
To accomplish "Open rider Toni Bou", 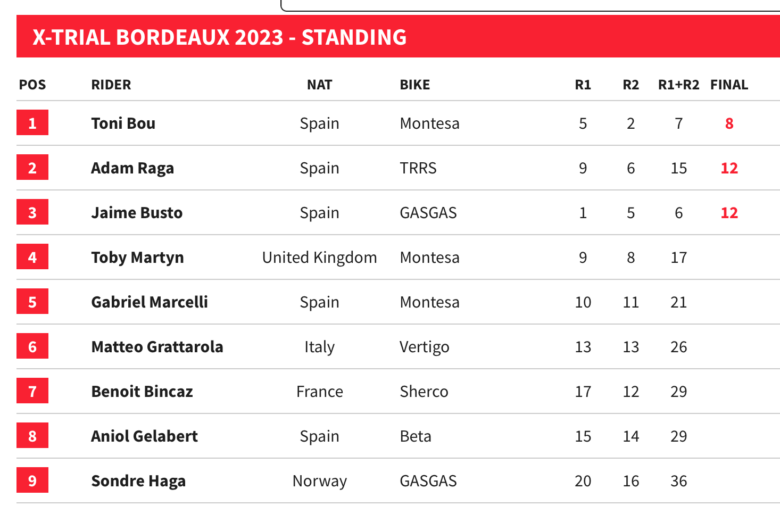I will pyautogui.click(x=123, y=124).
